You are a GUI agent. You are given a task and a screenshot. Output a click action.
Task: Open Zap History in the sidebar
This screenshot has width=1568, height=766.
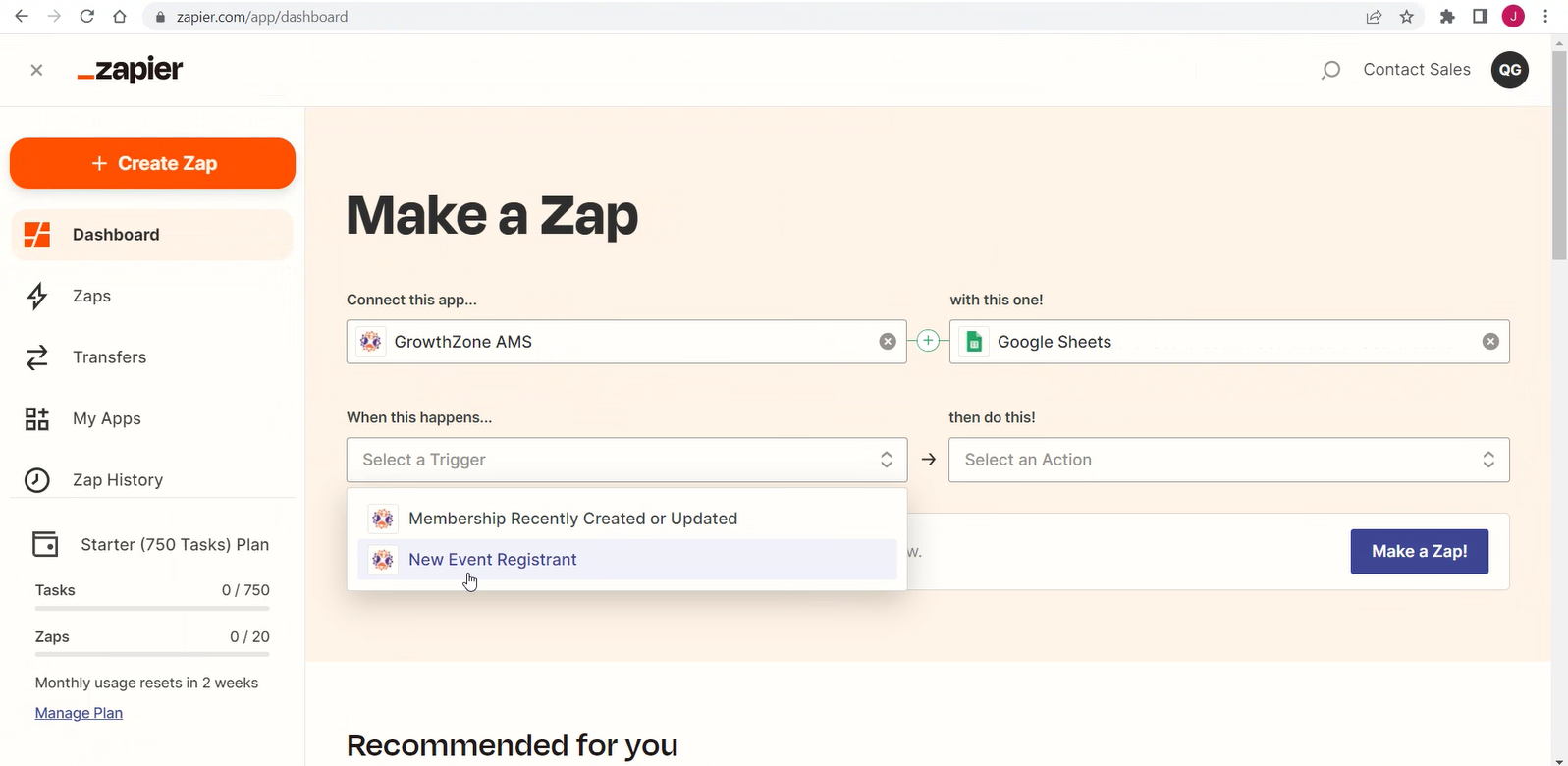point(152,480)
